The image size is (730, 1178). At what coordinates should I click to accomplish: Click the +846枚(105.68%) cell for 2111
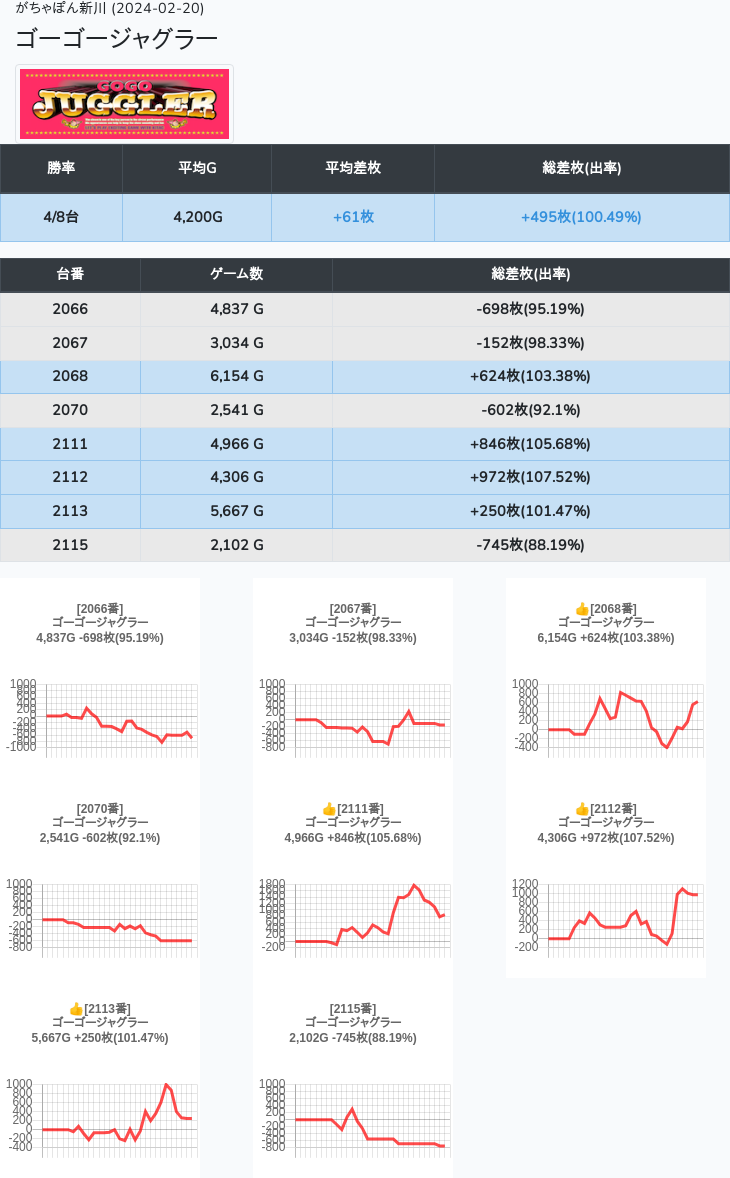tap(530, 444)
